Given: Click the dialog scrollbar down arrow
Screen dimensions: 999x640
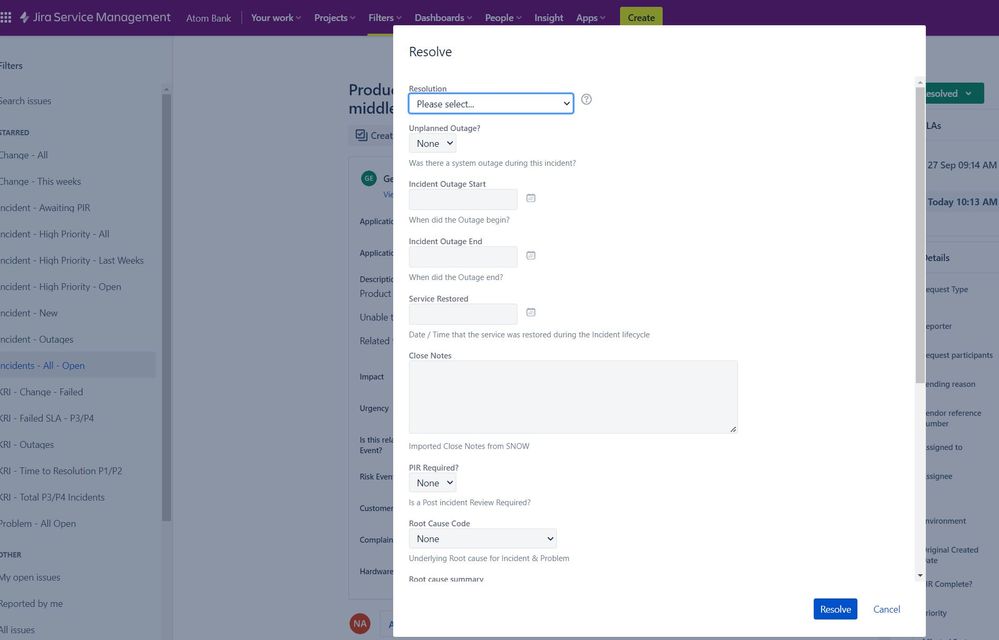Looking at the screenshot, I should coord(919,575).
